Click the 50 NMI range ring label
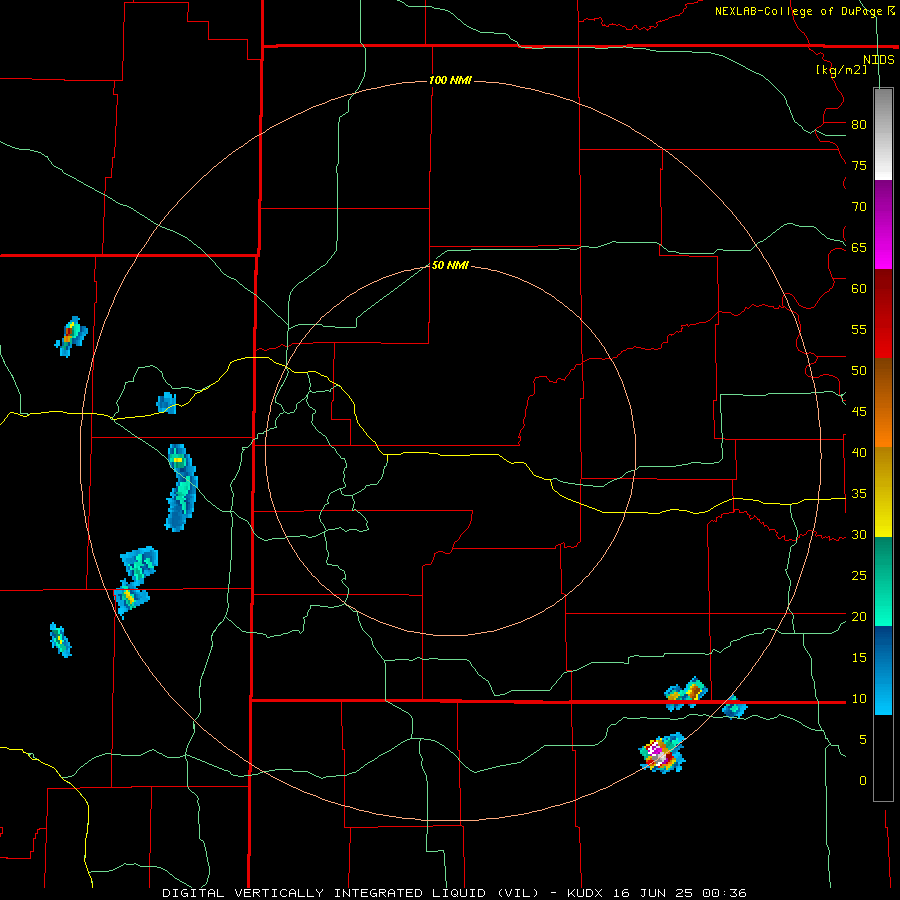Viewport: 900px width, 900px height. [450, 265]
